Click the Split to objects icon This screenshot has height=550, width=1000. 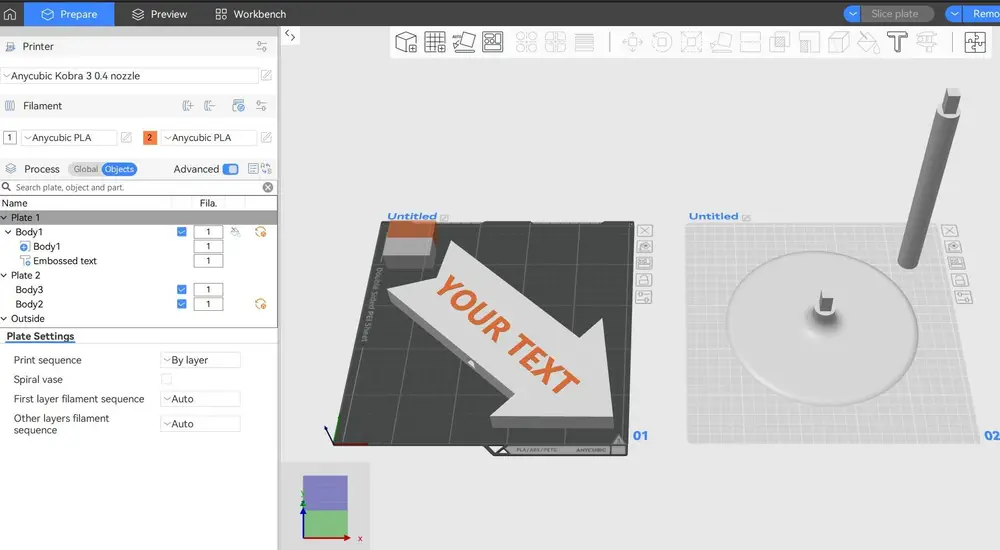pos(526,42)
